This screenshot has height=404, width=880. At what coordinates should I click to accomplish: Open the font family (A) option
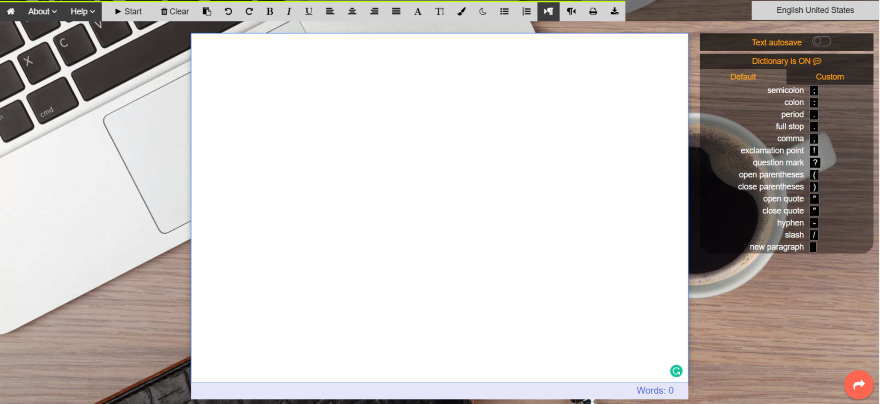click(x=418, y=11)
